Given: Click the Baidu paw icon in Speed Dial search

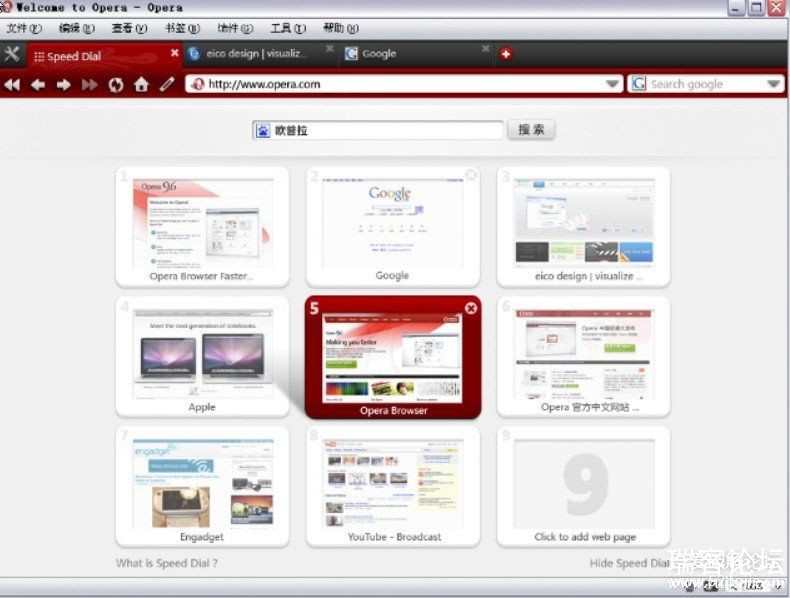Looking at the screenshot, I should [263, 130].
